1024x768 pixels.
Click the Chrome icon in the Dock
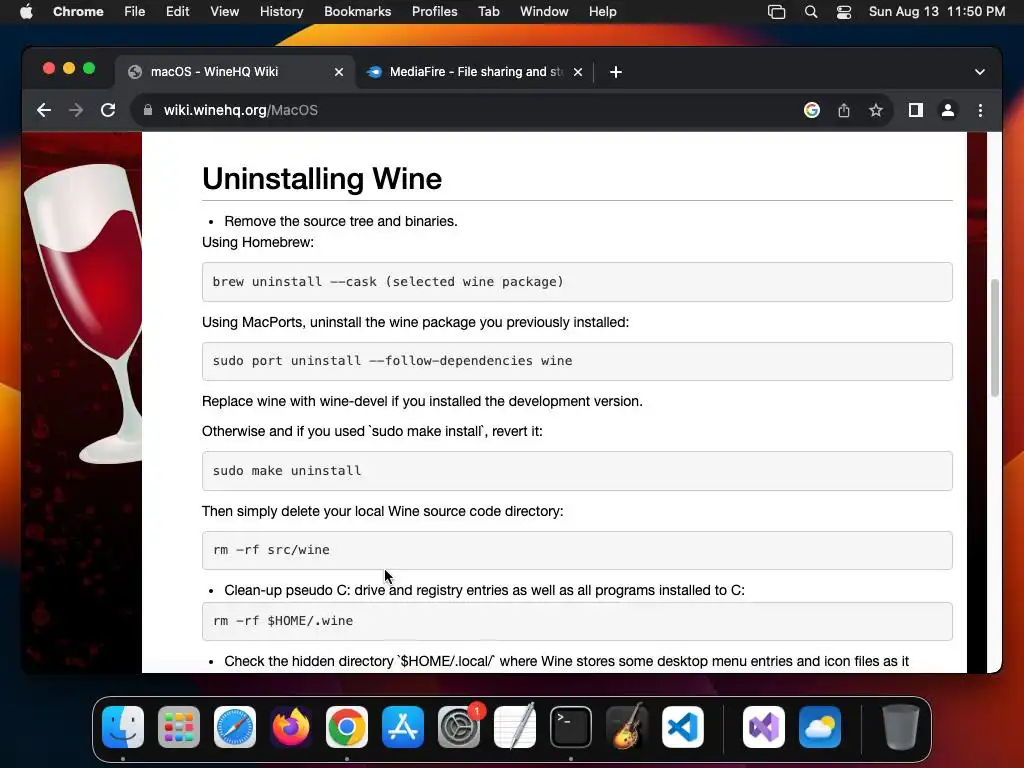click(347, 727)
